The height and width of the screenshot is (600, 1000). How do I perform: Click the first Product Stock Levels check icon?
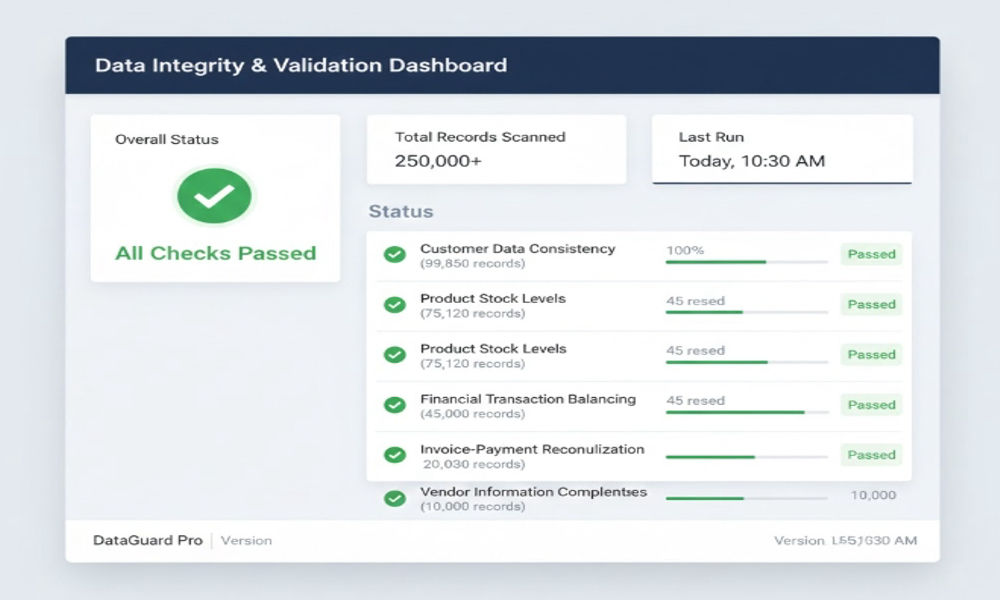[x=393, y=304]
